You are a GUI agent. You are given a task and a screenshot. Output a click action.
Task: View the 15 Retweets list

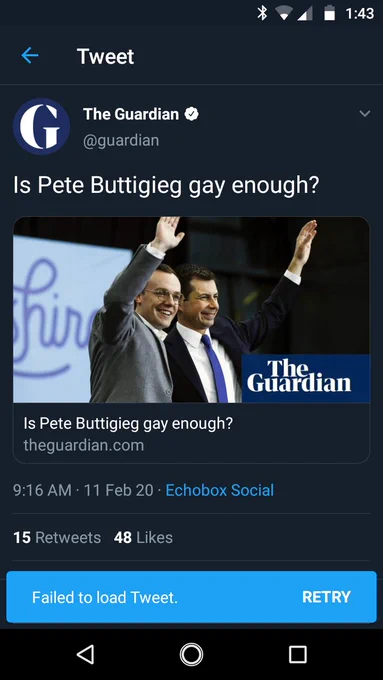pyautogui.click(x=57, y=538)
